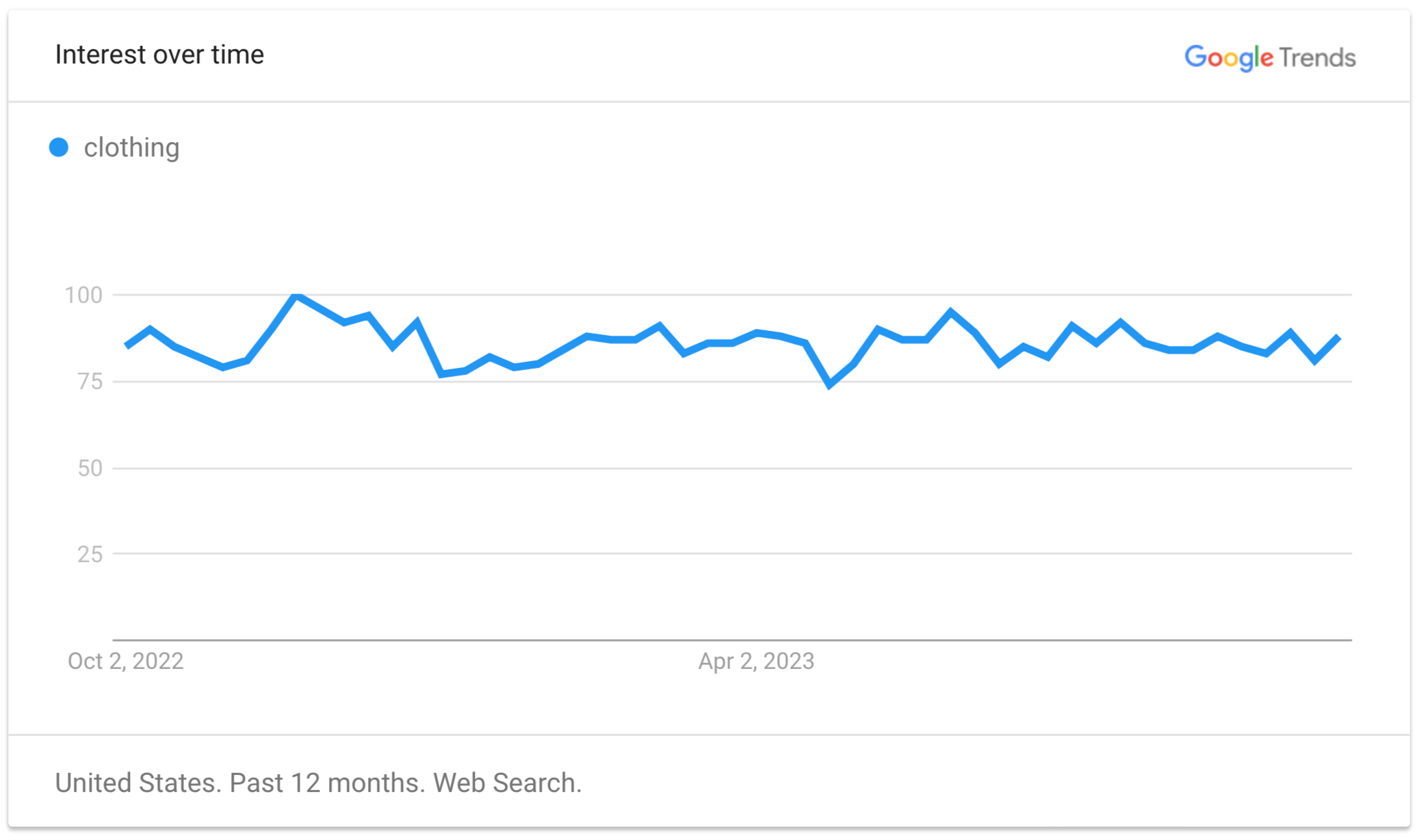The height and width of the screenshot is (840, 1419).
Task: Click the line's lowest dip below 75
Action: pos(830,385)
